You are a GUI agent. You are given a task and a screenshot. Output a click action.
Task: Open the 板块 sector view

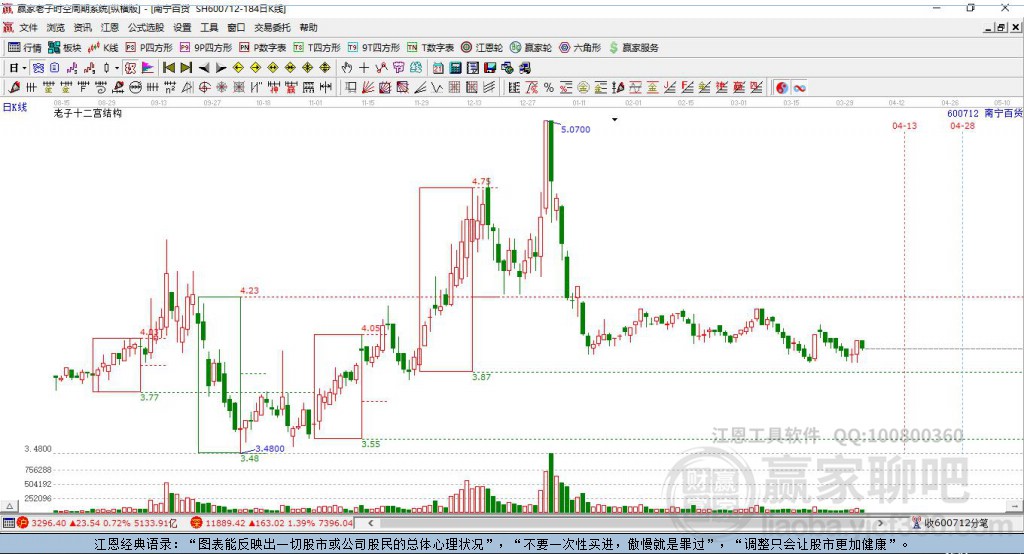coord(65,48)
